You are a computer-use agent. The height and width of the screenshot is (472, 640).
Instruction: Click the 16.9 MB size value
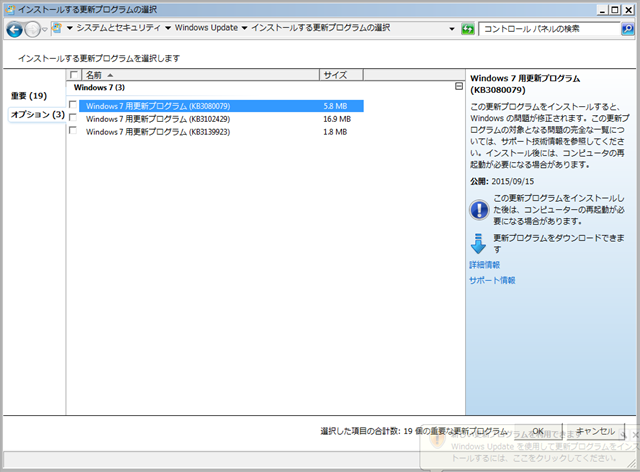pos(337,119)
